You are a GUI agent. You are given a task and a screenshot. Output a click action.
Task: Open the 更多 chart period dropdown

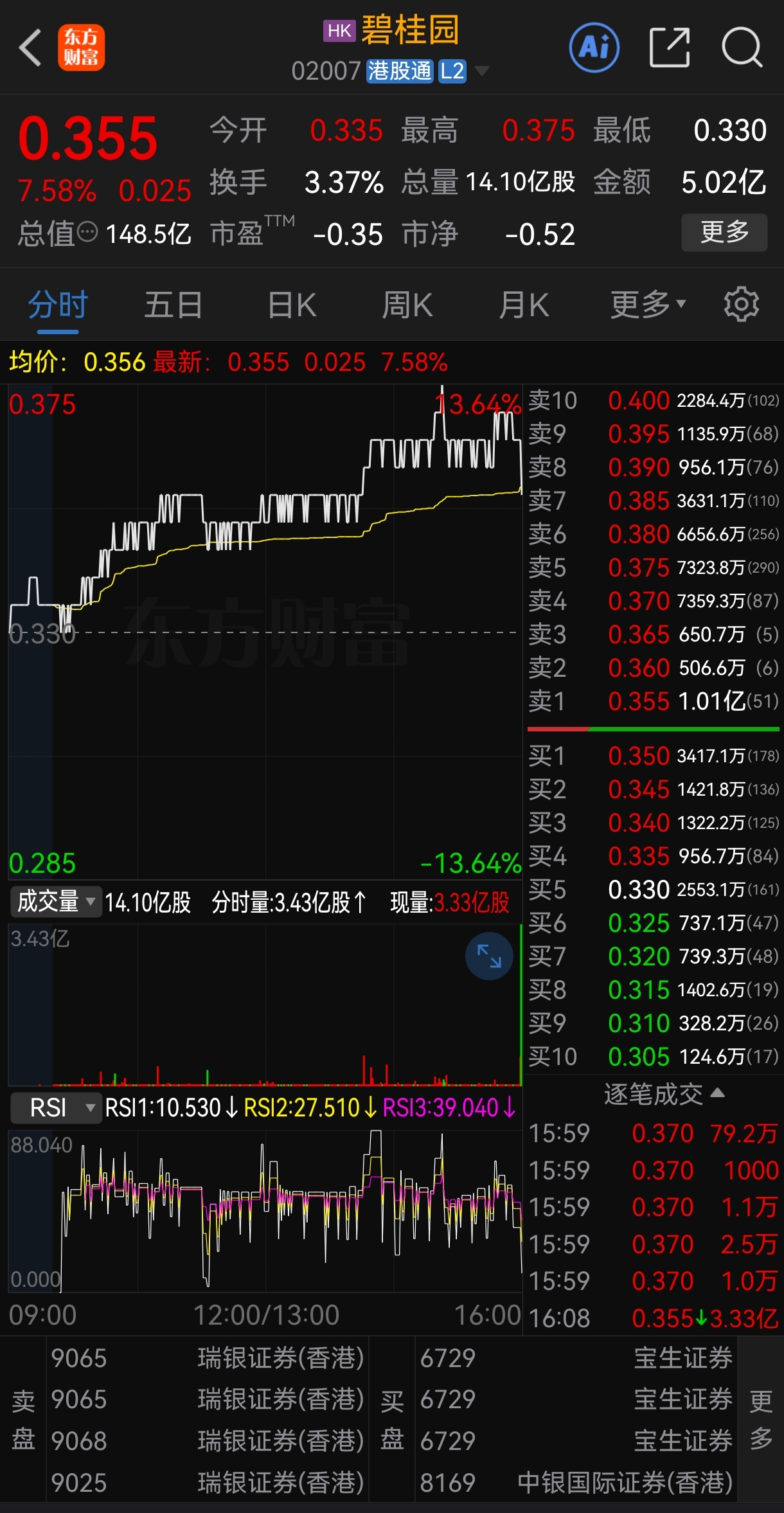(x=648, y=304)
